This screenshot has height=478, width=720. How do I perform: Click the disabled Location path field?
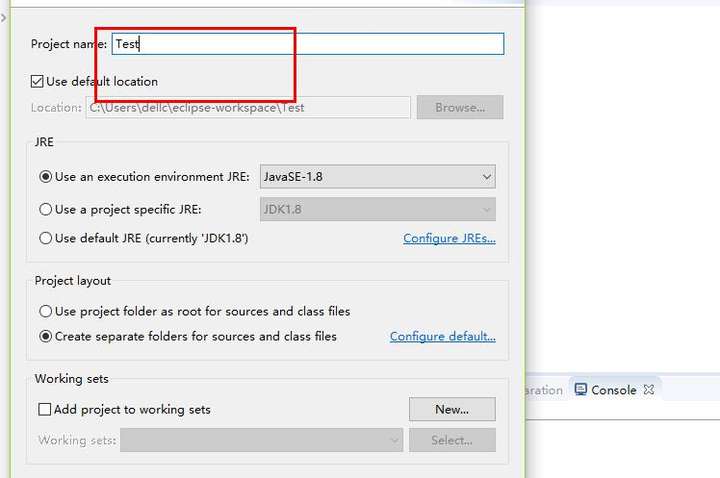pos(248,107)
